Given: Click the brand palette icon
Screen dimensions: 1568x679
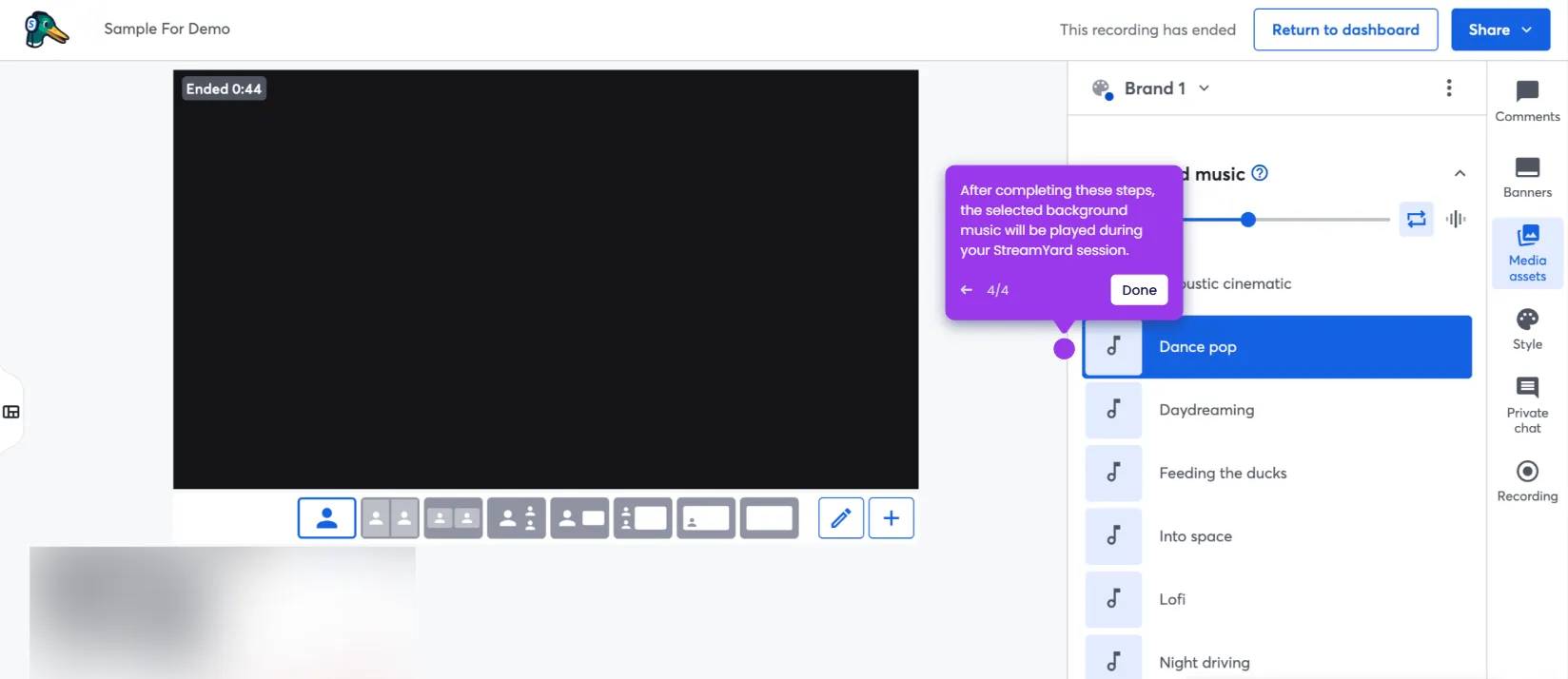Looking at the screenshot, I should (1102, 89).
